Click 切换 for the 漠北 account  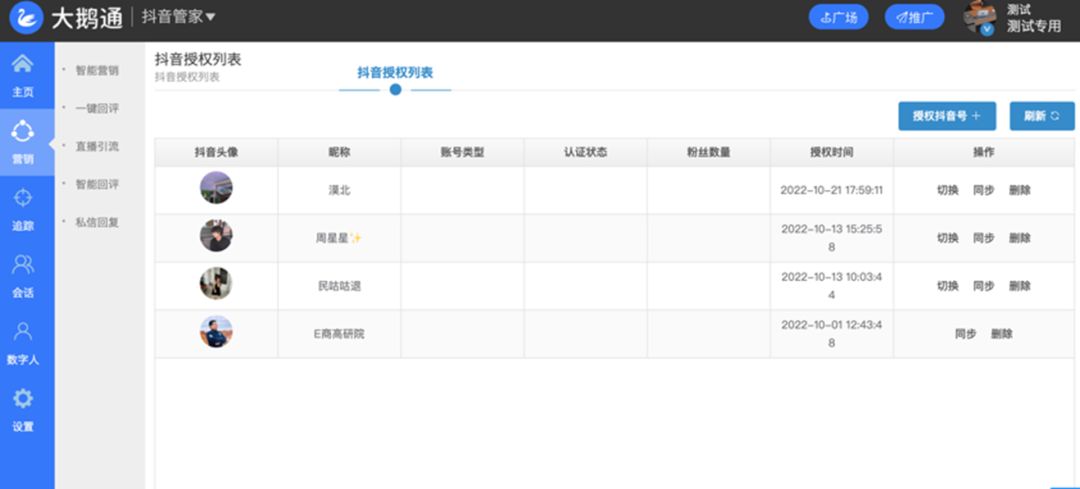pyautogui.click(x=948, y=190)
